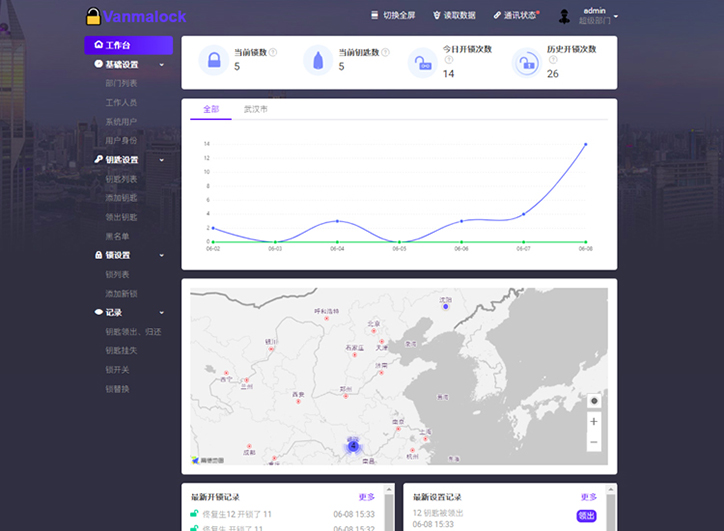The width and height of the screenshot is (724, 531).
Task: Collapse the 基础设置 menu section
Action: [161, 65]
